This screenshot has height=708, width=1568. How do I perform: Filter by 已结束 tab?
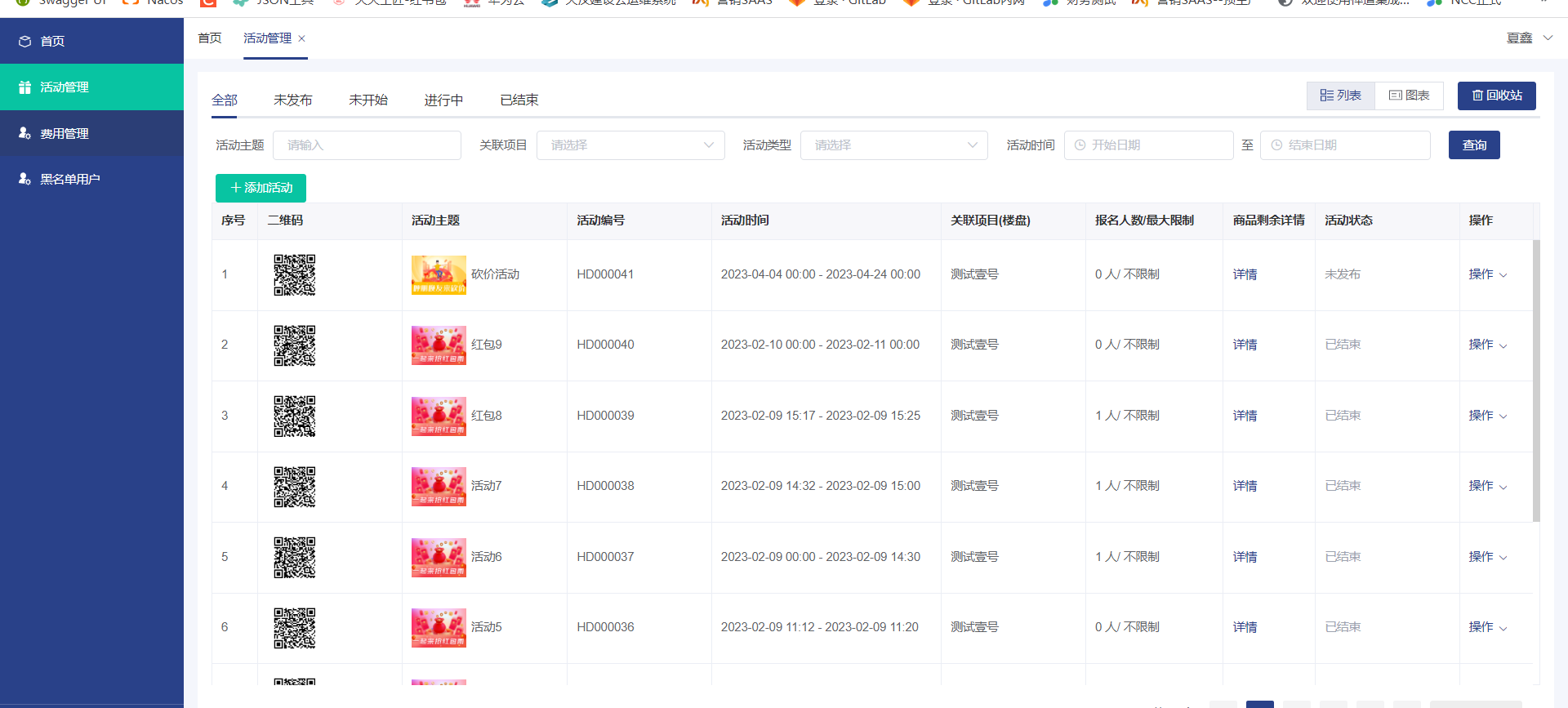click(x=519, y=100)
